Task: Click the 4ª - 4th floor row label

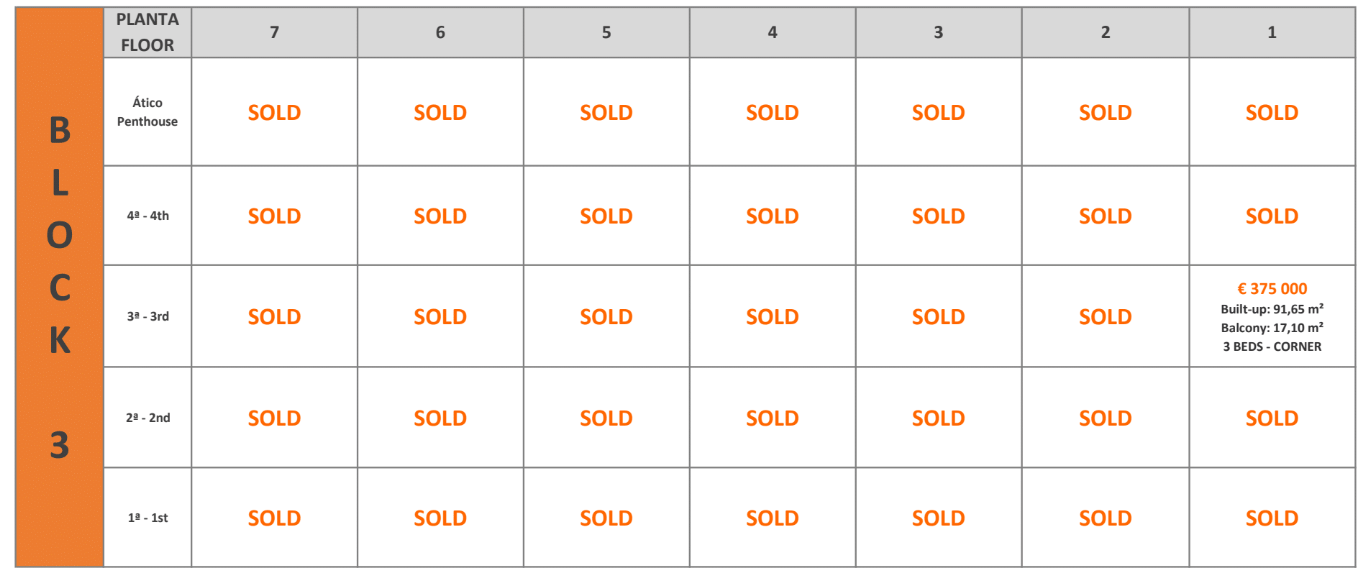Action: point(147,216)
